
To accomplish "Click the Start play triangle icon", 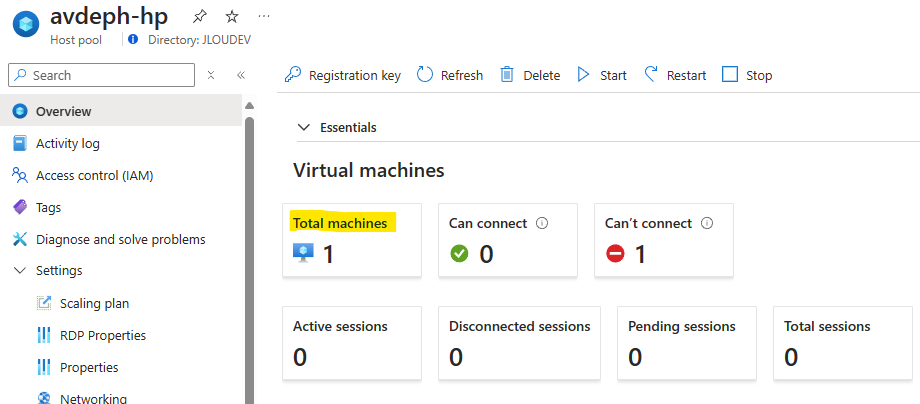I will pyautogui.click(x=583, y=74).
